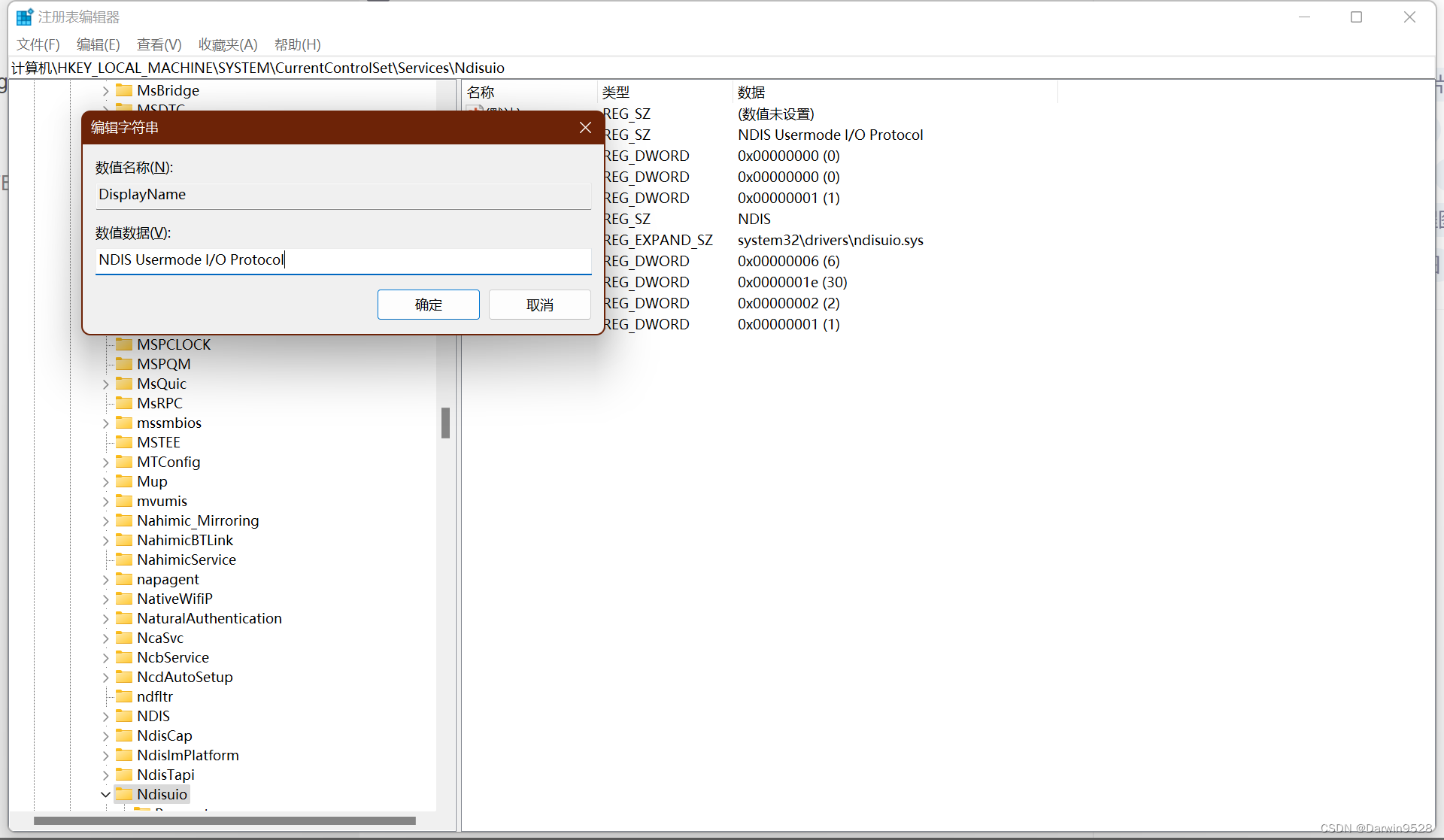Viewport: 1444px width, 840px height.
Task: Click the open Ndisuio folder icon
Action: pyautogui.click(x=124, y=794)
